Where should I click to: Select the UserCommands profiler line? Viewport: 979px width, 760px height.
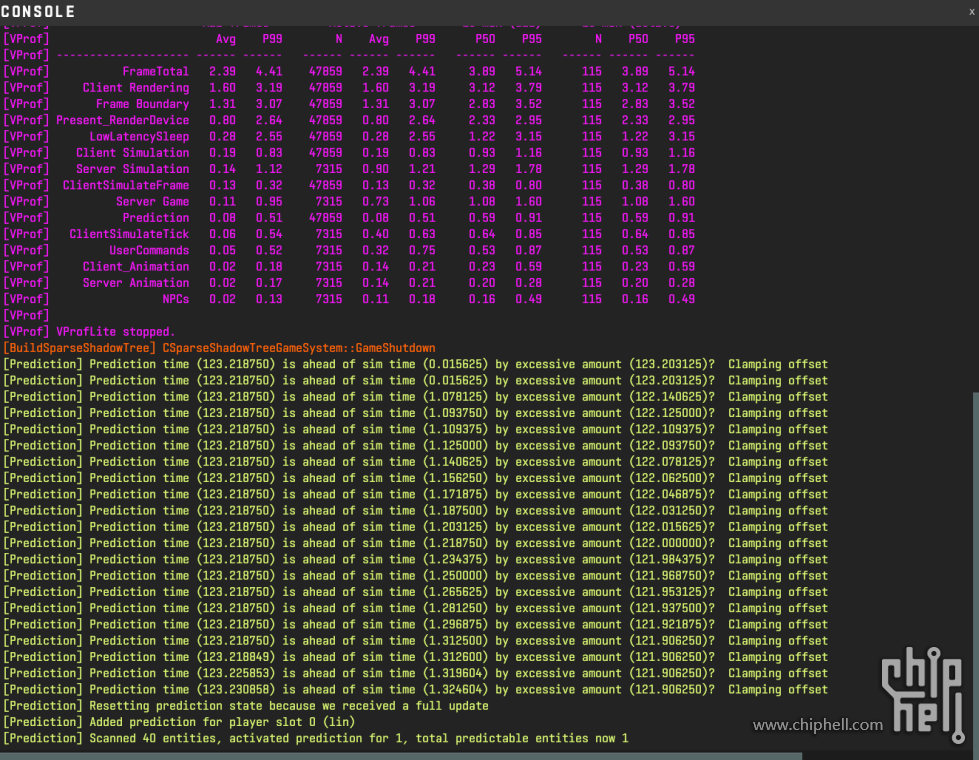pyautogui.click(x=148, y=250)
